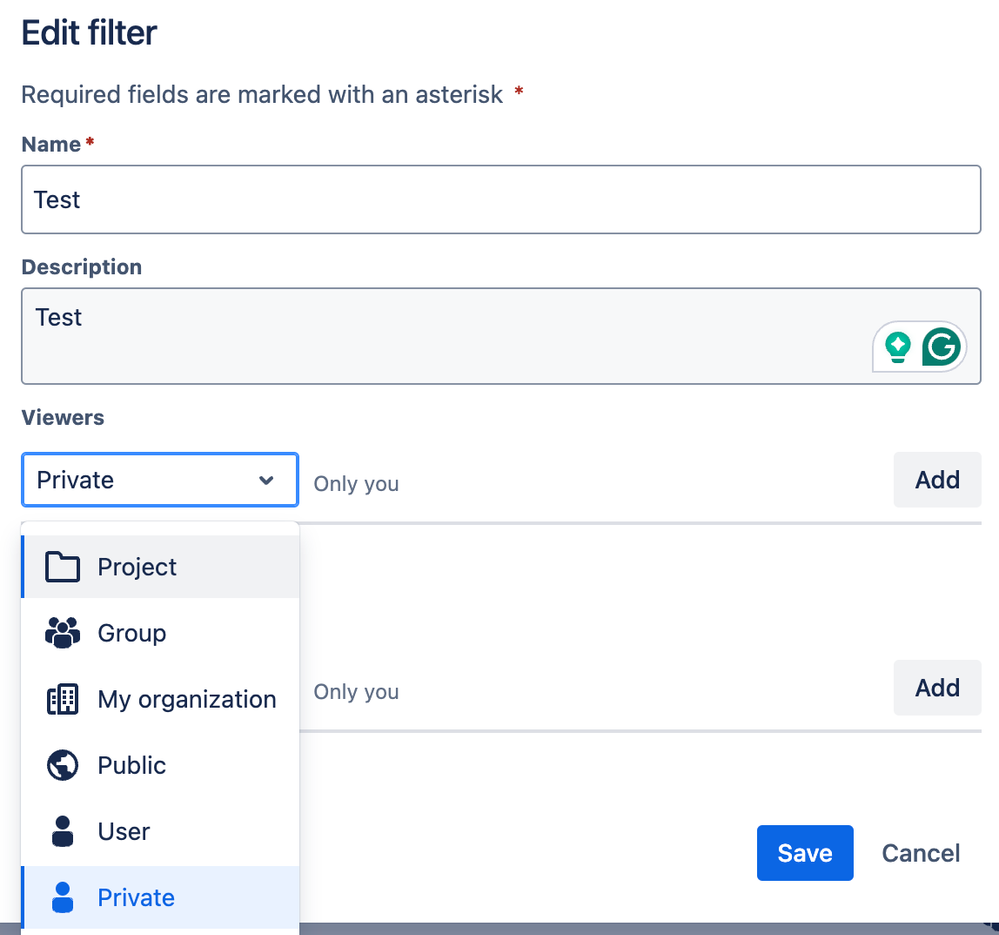Open the Grammarly icon in Description field
The height and width of the screenshot is (935, 999).
[x=941, y=347]
